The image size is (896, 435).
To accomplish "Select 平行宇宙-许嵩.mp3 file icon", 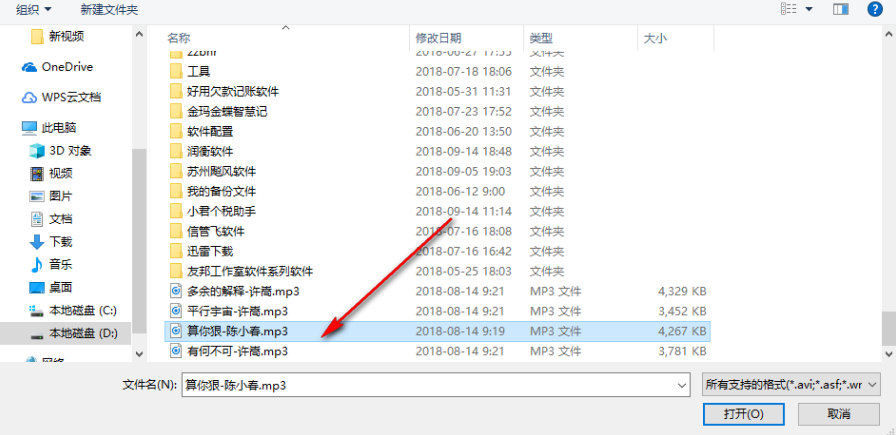I will click(176, 311).
